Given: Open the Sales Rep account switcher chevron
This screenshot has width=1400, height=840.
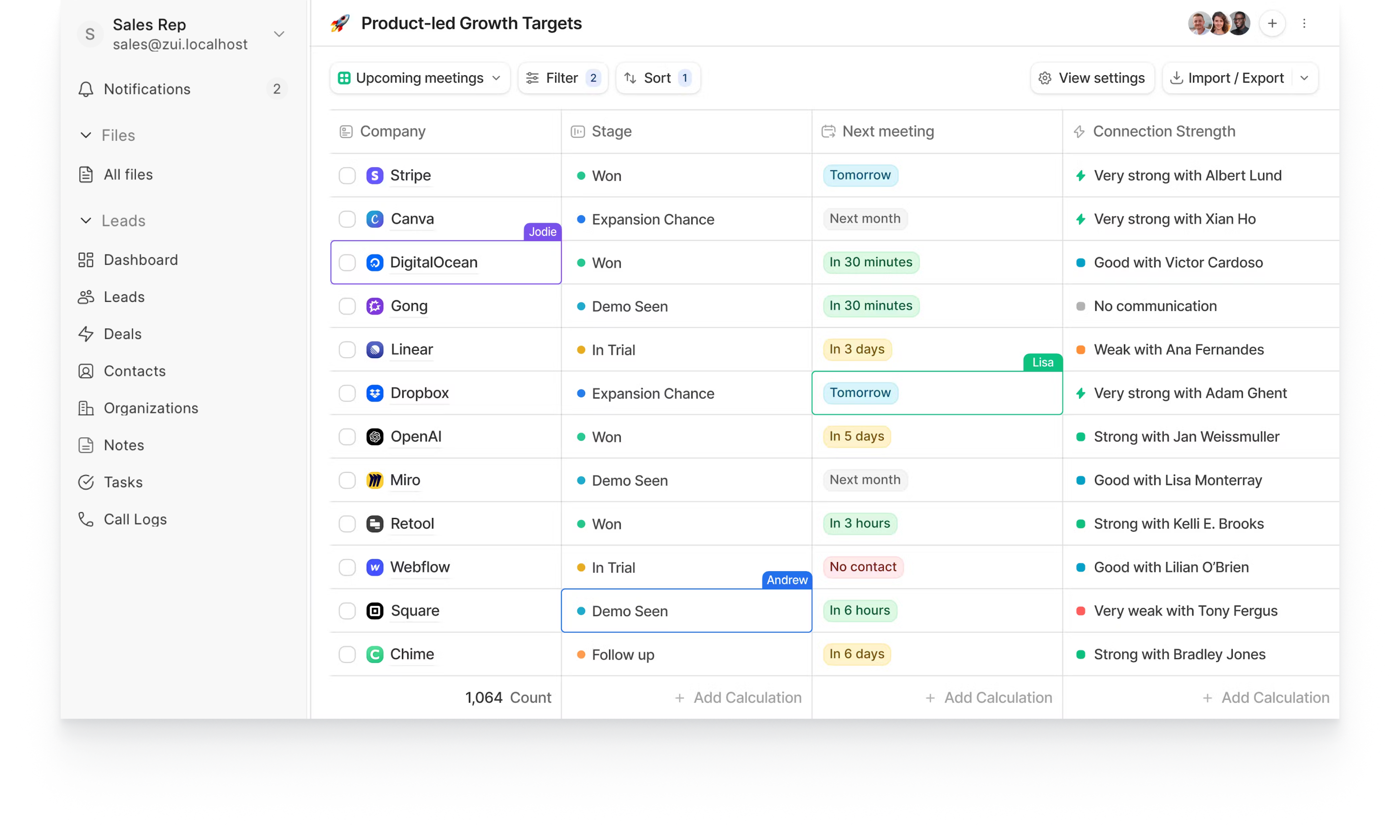Looking at the screenshot, I should pyautogui.click(x=279, y=34).
